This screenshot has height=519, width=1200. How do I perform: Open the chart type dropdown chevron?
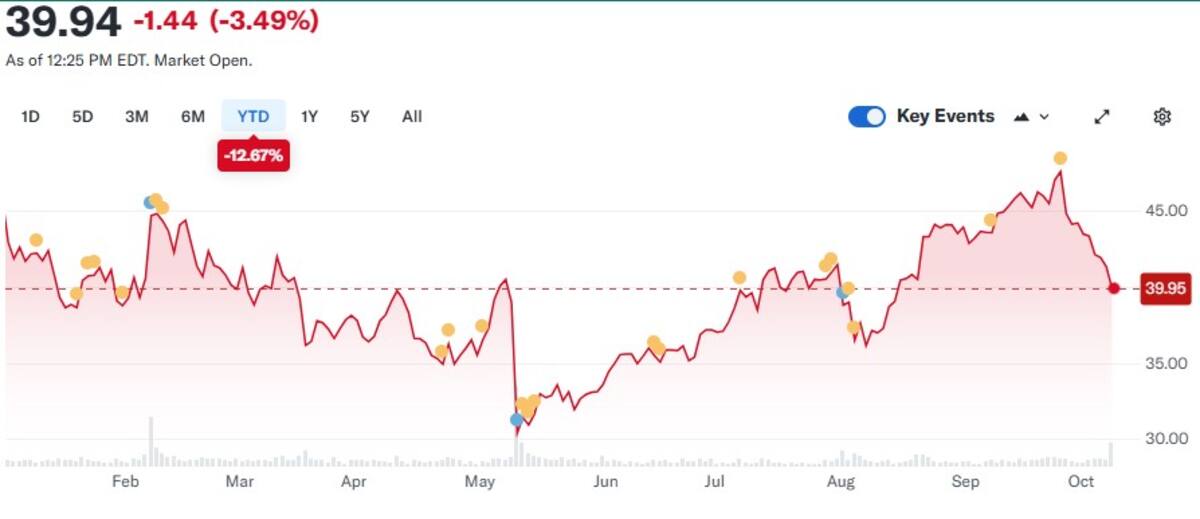point(1045,117)
